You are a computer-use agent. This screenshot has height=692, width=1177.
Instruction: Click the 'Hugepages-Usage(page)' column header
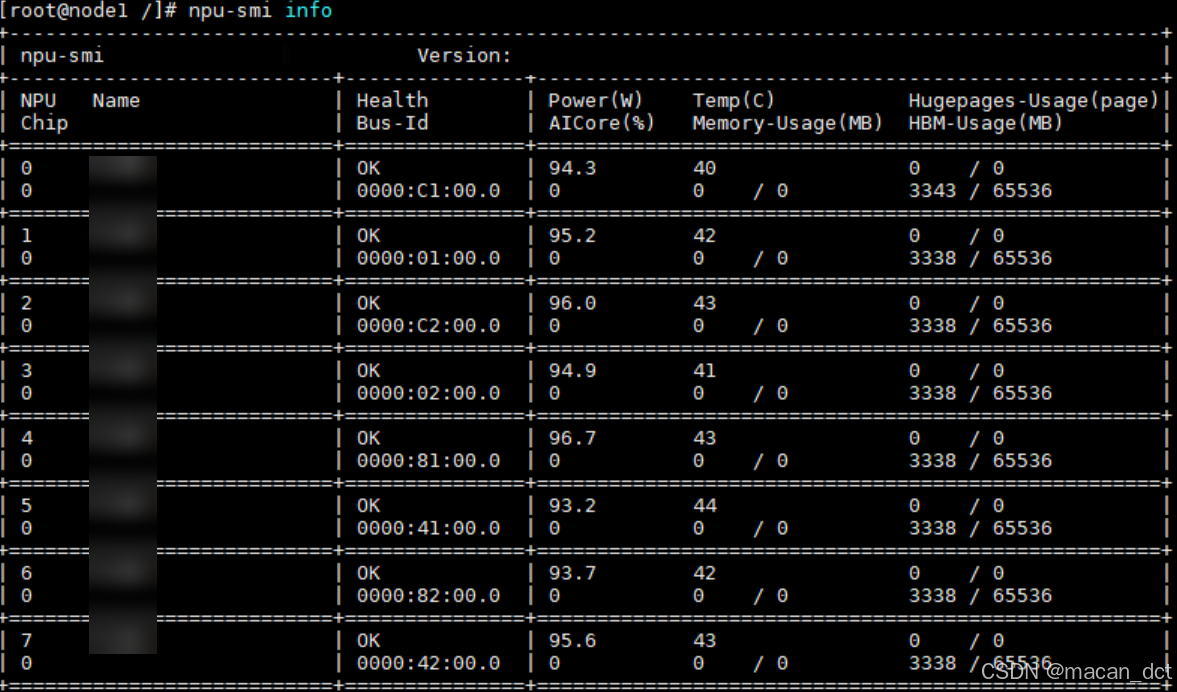coord(1034,101)
